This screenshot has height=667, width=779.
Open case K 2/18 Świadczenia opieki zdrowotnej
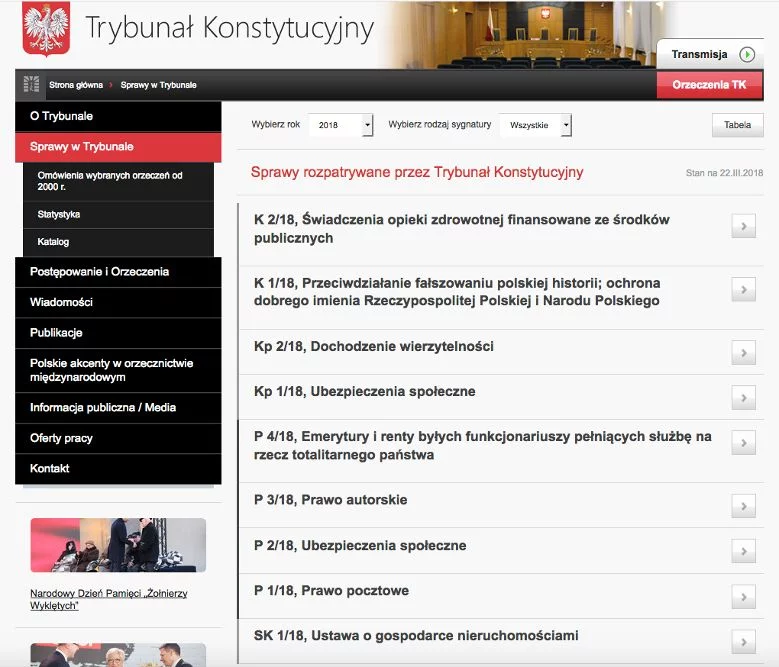pyautogui.click(x=462, y=229)
